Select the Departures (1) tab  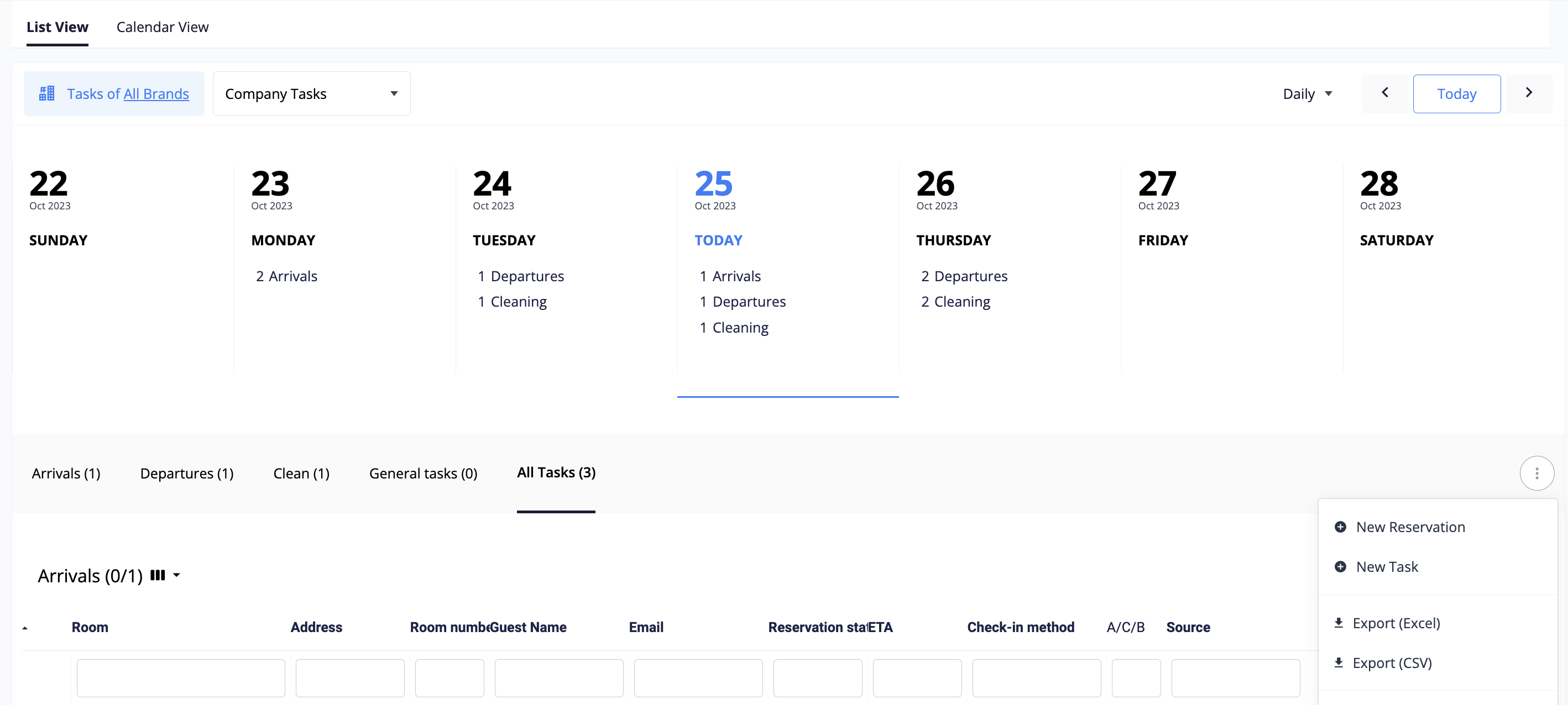point(186,473)
